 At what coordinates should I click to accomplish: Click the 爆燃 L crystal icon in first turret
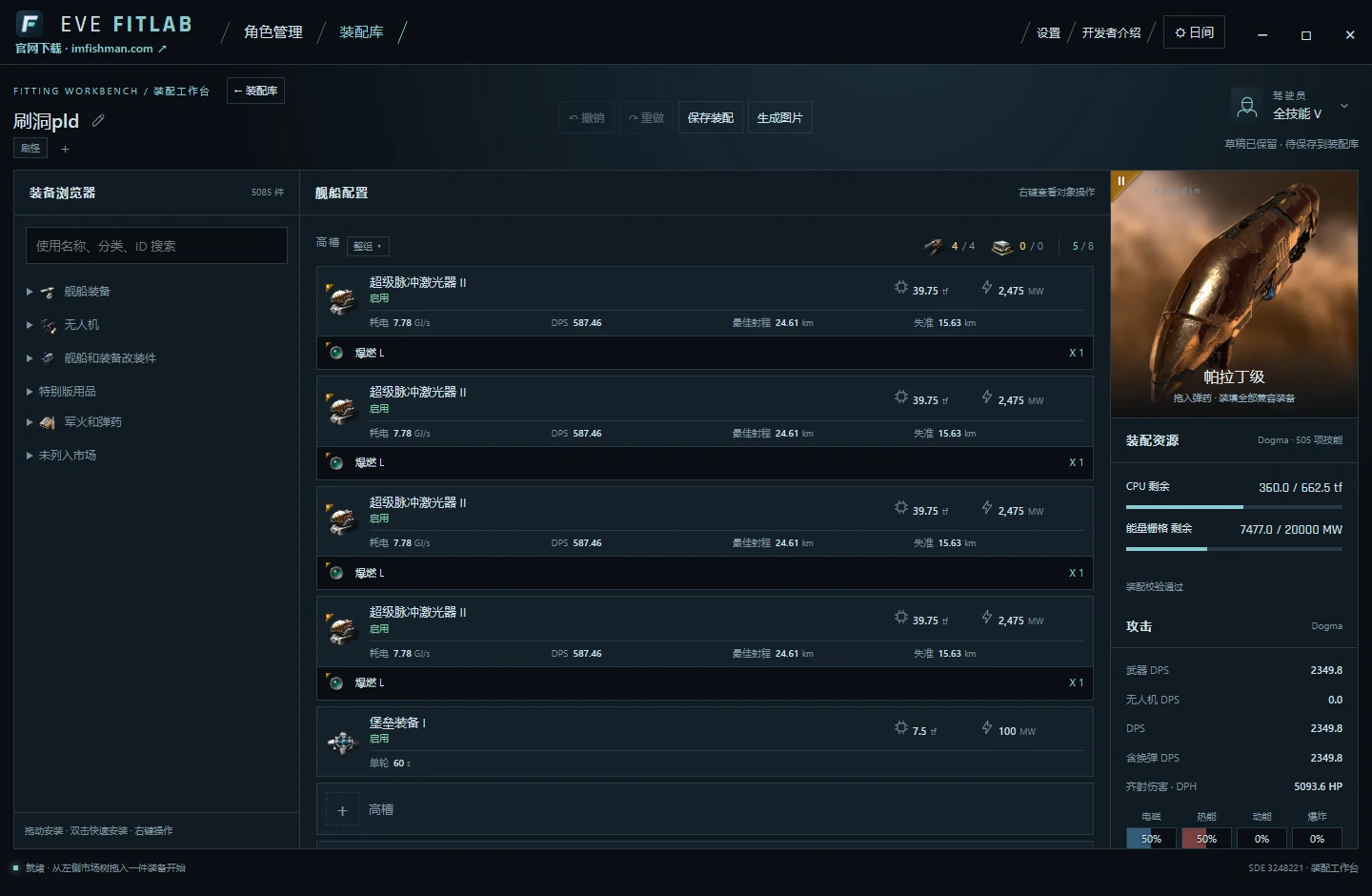(x=335, y=353)
